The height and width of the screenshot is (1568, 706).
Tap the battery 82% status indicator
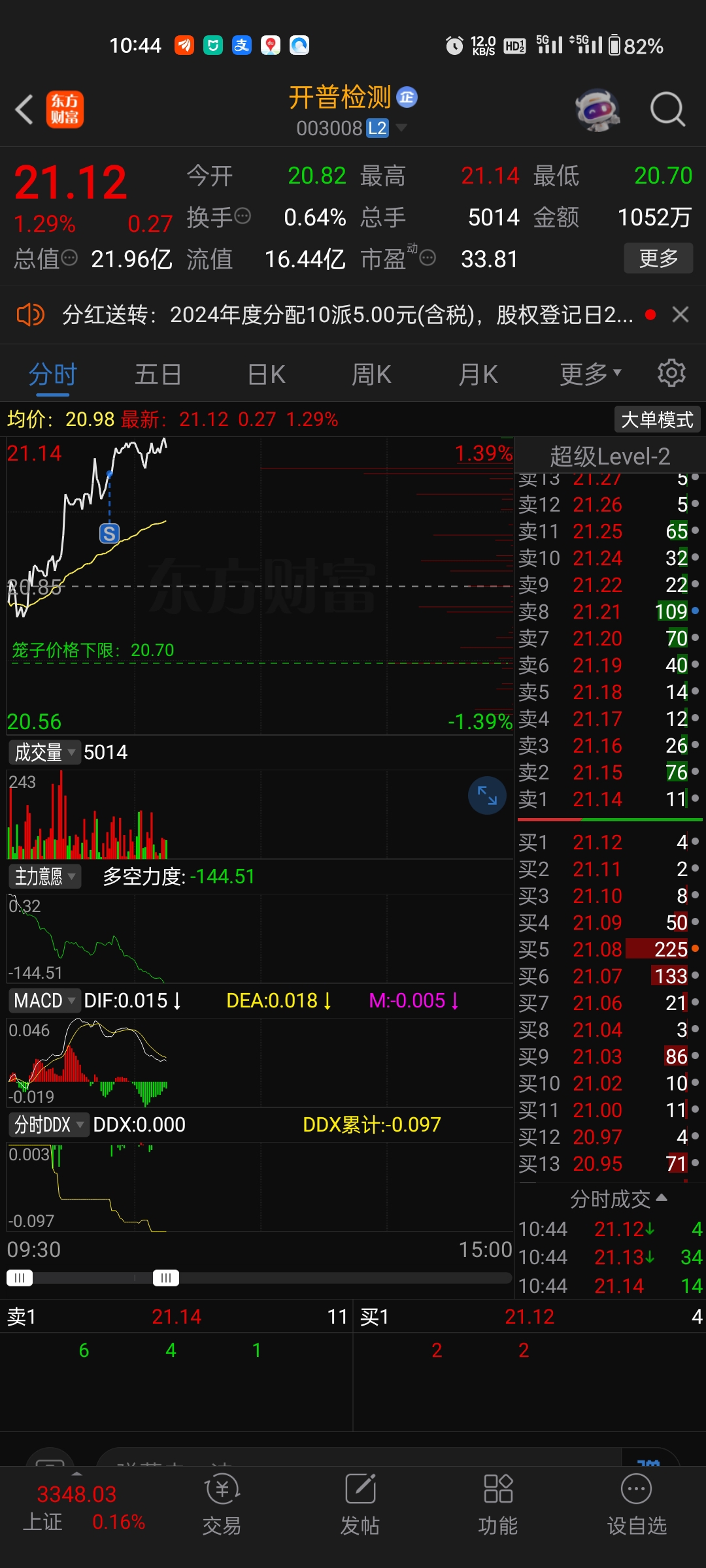(x=635, y=46)
